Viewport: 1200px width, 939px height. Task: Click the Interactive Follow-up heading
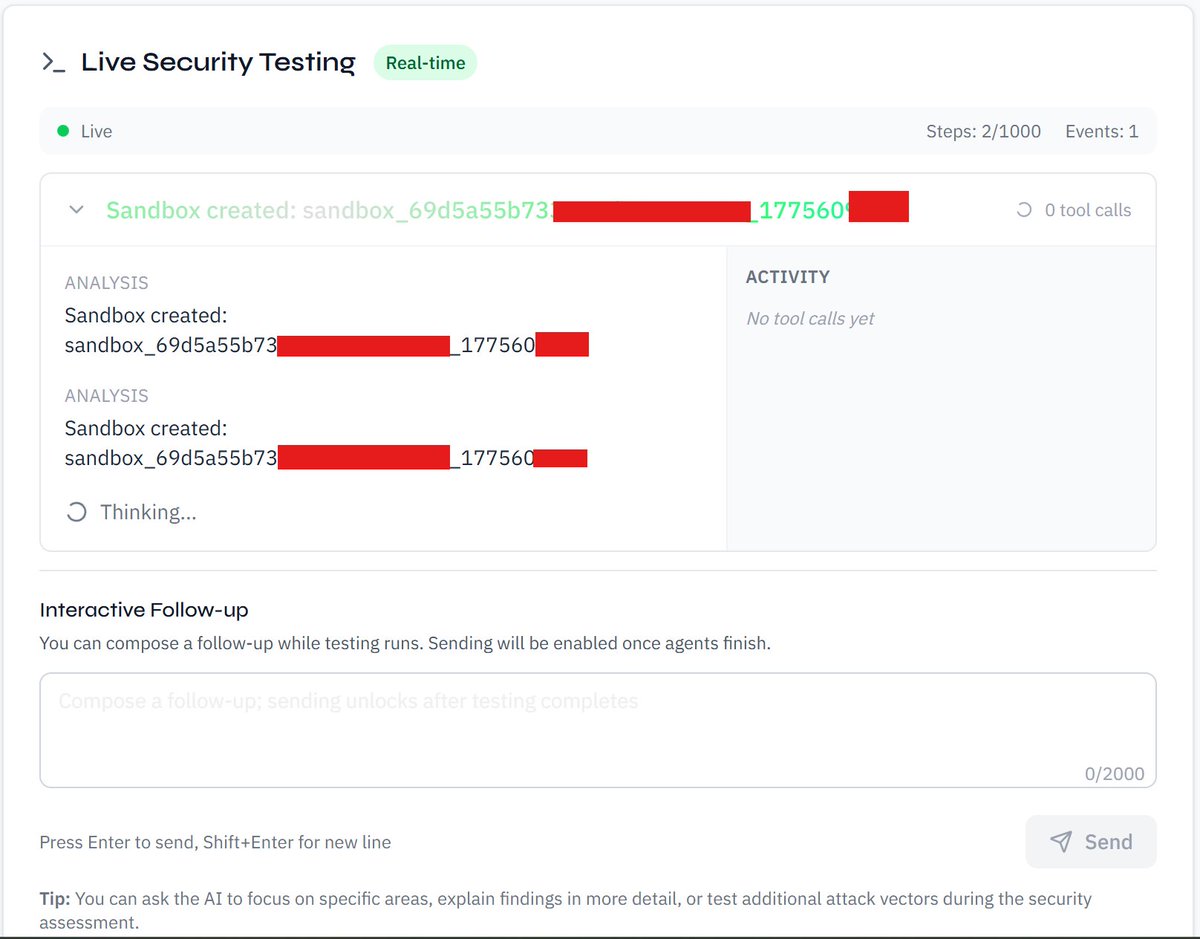(144, 610)
